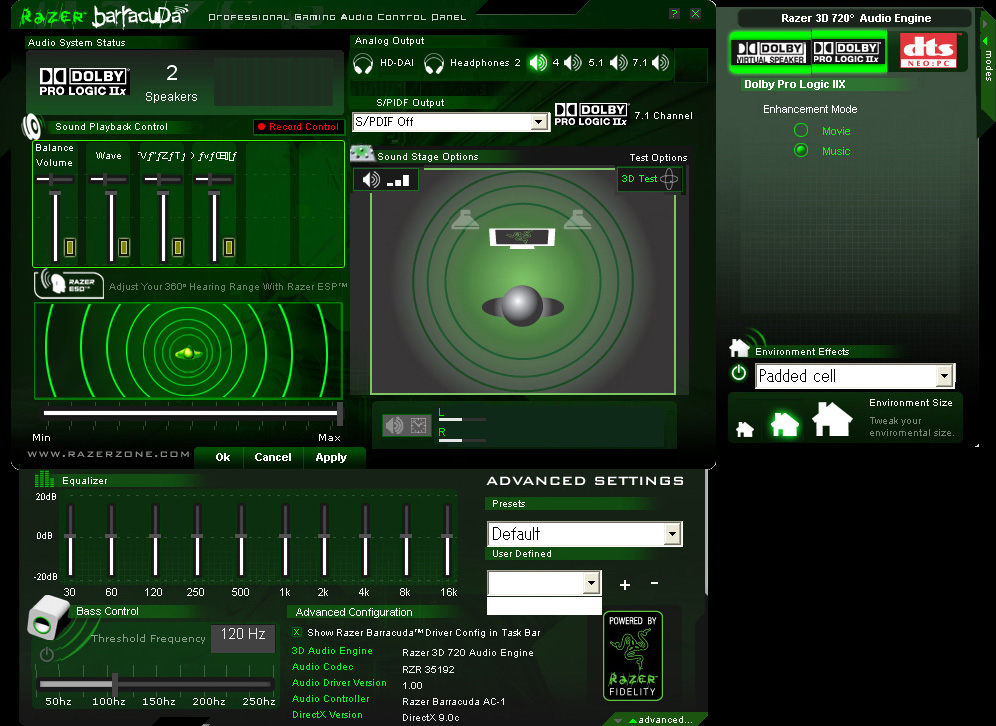Open the S/PDIF Output dropdown
Screen dimensions: 996x726
(539, 122)
